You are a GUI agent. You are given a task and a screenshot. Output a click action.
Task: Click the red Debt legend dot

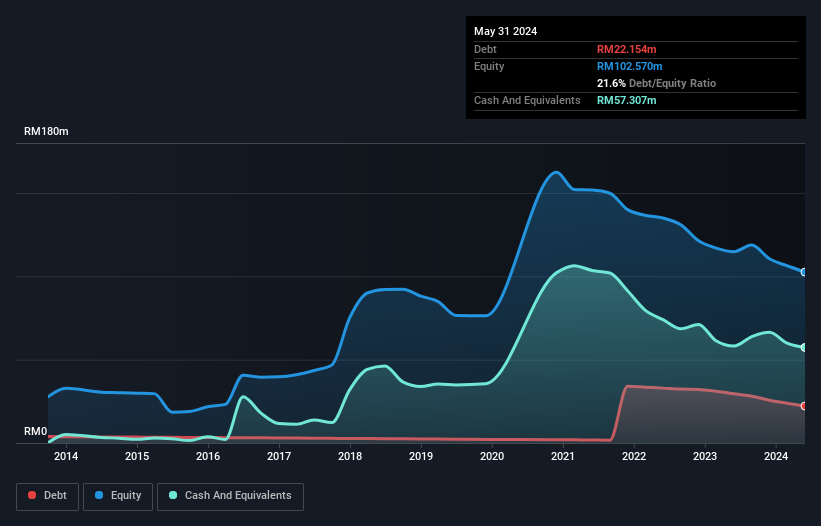point(32,495)
